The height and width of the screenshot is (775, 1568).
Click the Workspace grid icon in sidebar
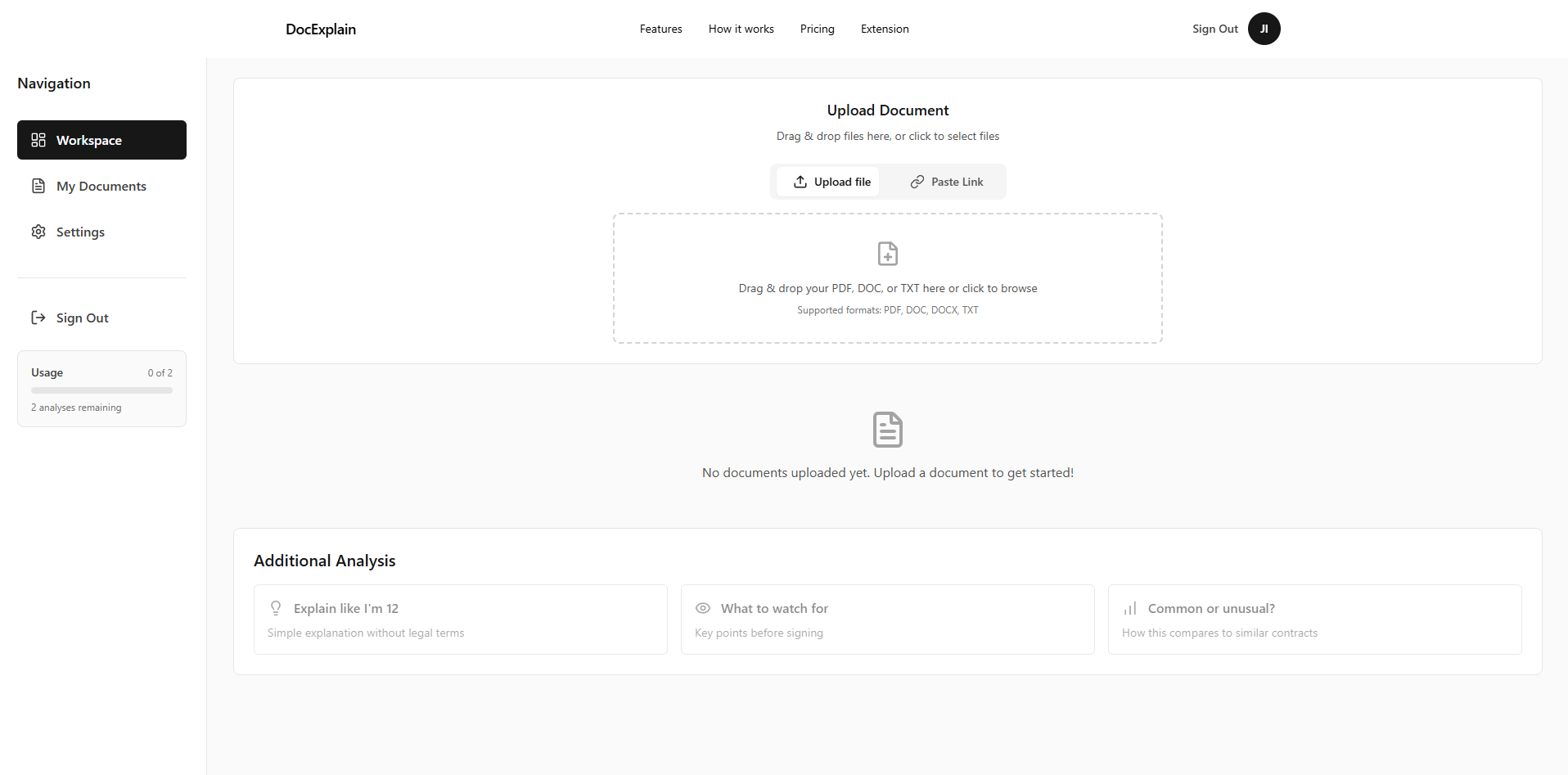tap(38, 140)
